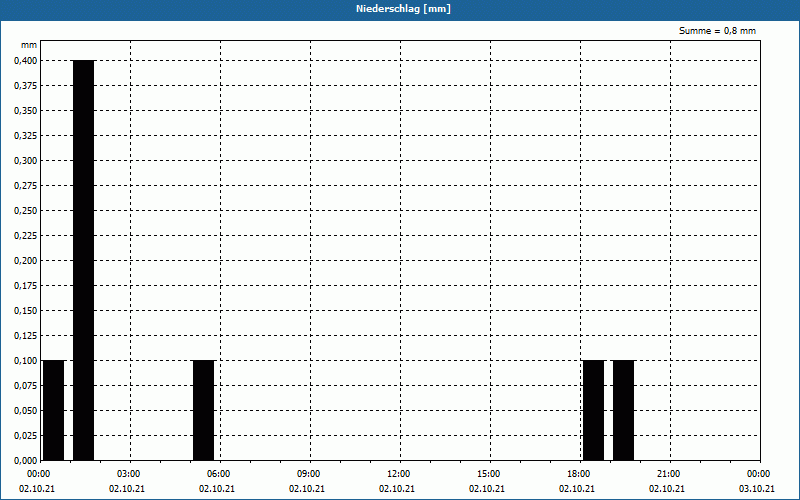
Task: Click the 00:00 label above 03.10.21
Action: [759, 474]
